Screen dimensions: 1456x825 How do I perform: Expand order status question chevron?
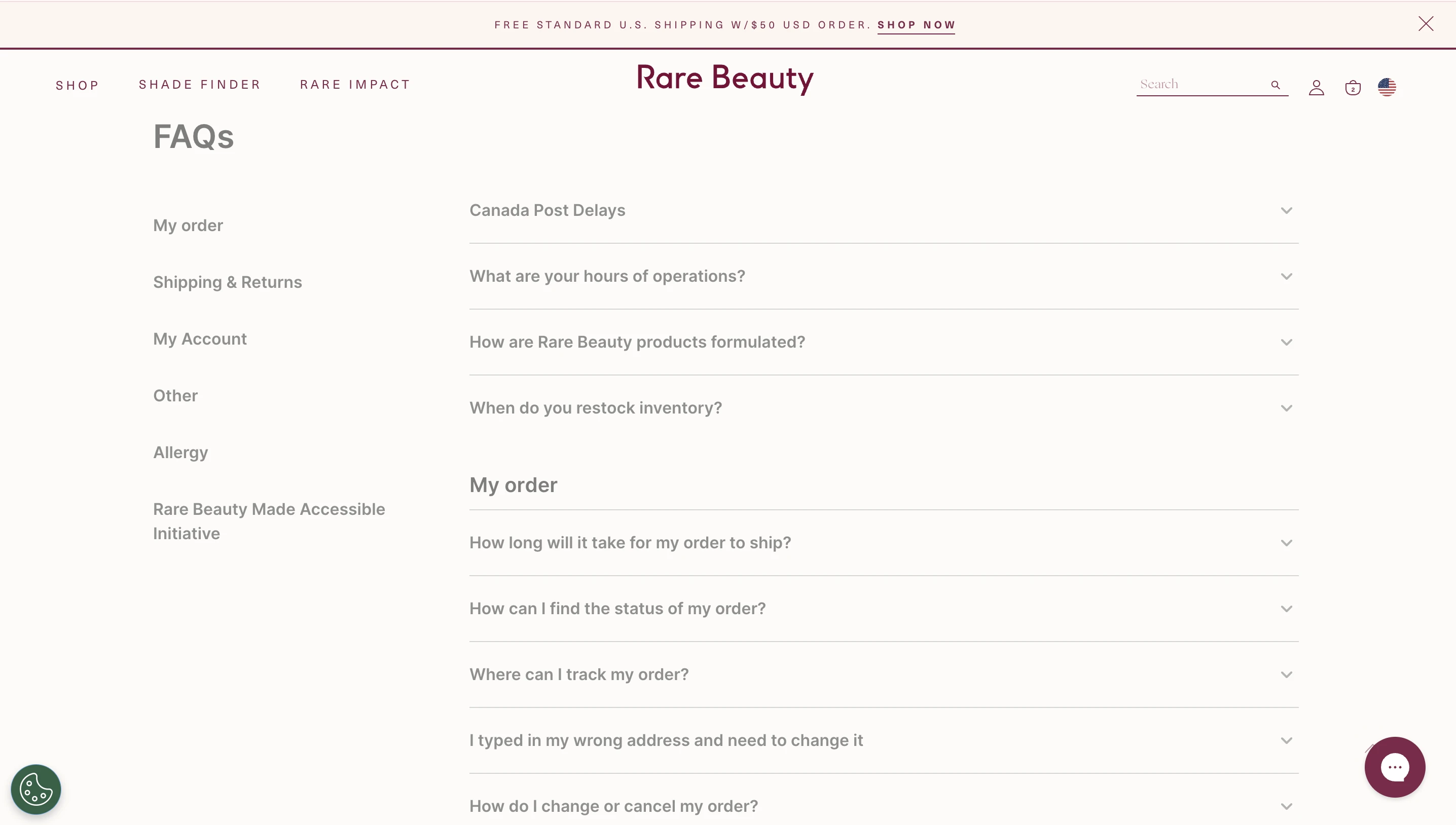coord(1286,609)
